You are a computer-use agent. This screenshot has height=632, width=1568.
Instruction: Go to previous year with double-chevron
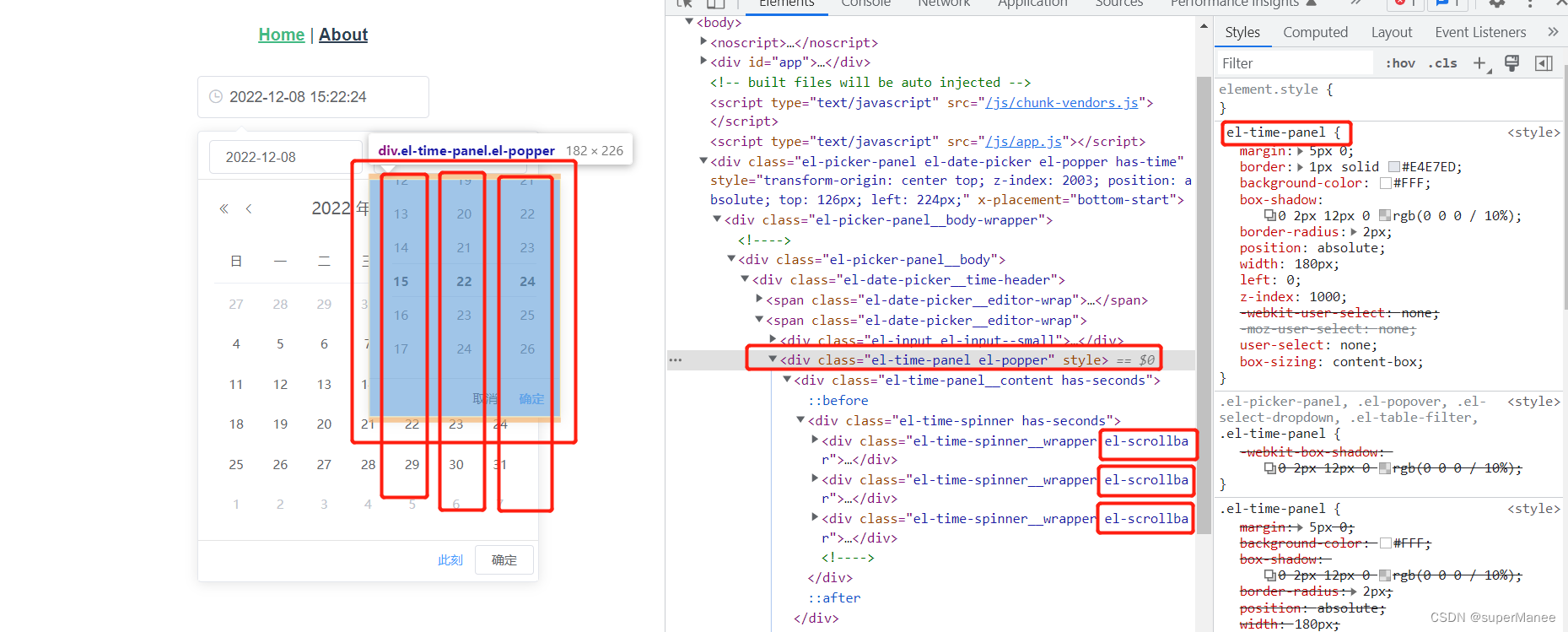tap(224, 208)
